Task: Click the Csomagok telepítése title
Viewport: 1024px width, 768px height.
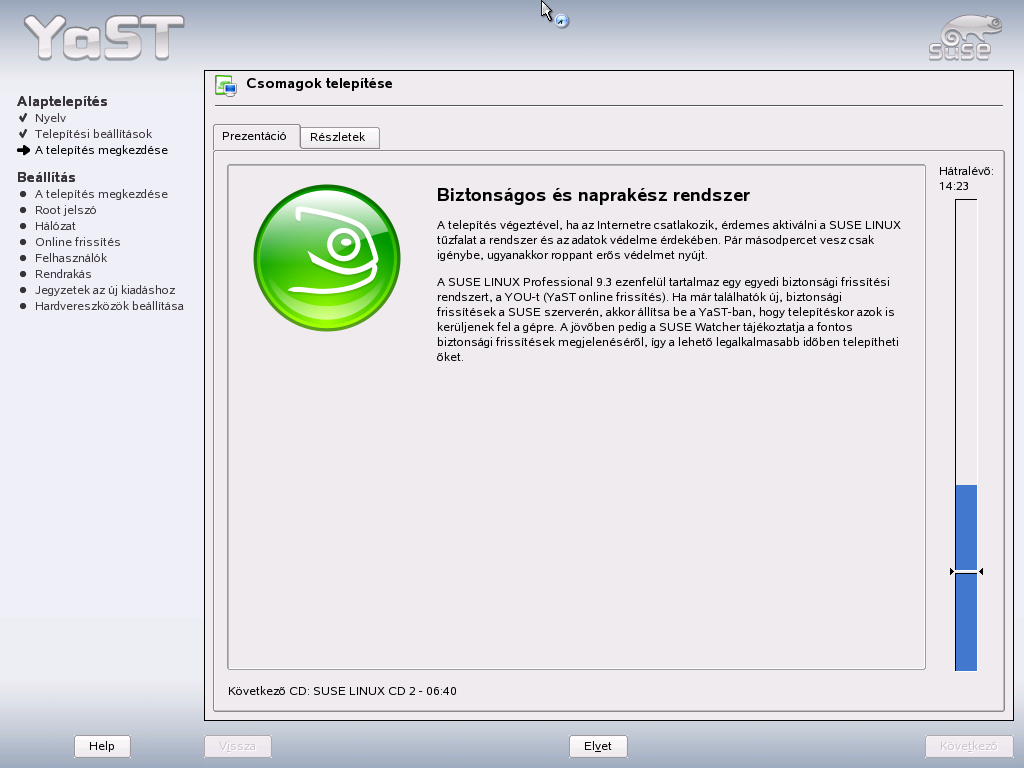Action: [x=319, y=84]
